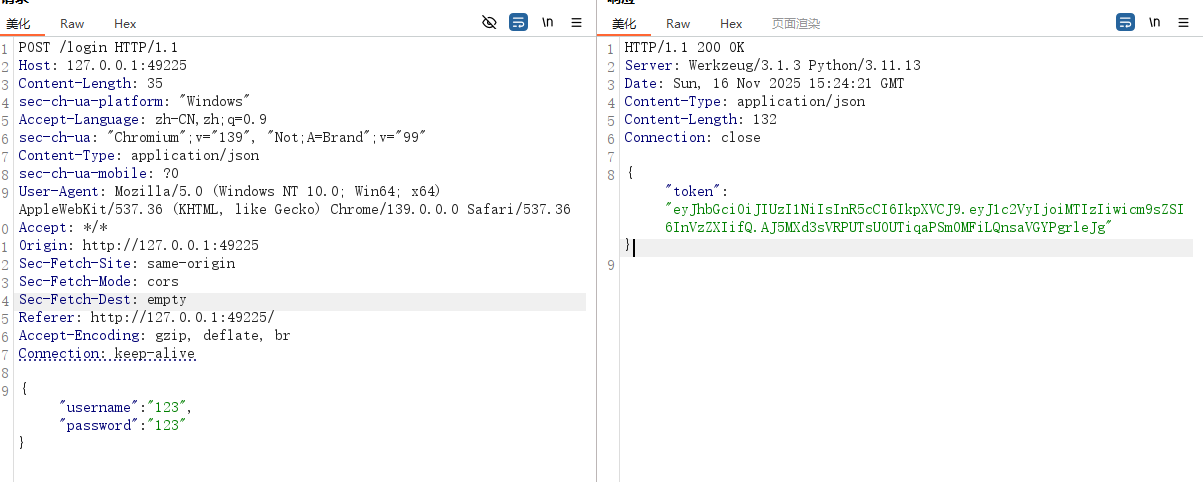This screenshot has height=482, width=1203.
Task: Toggle word wrap icon in the request panel
Action: click(x=518, y=22)
